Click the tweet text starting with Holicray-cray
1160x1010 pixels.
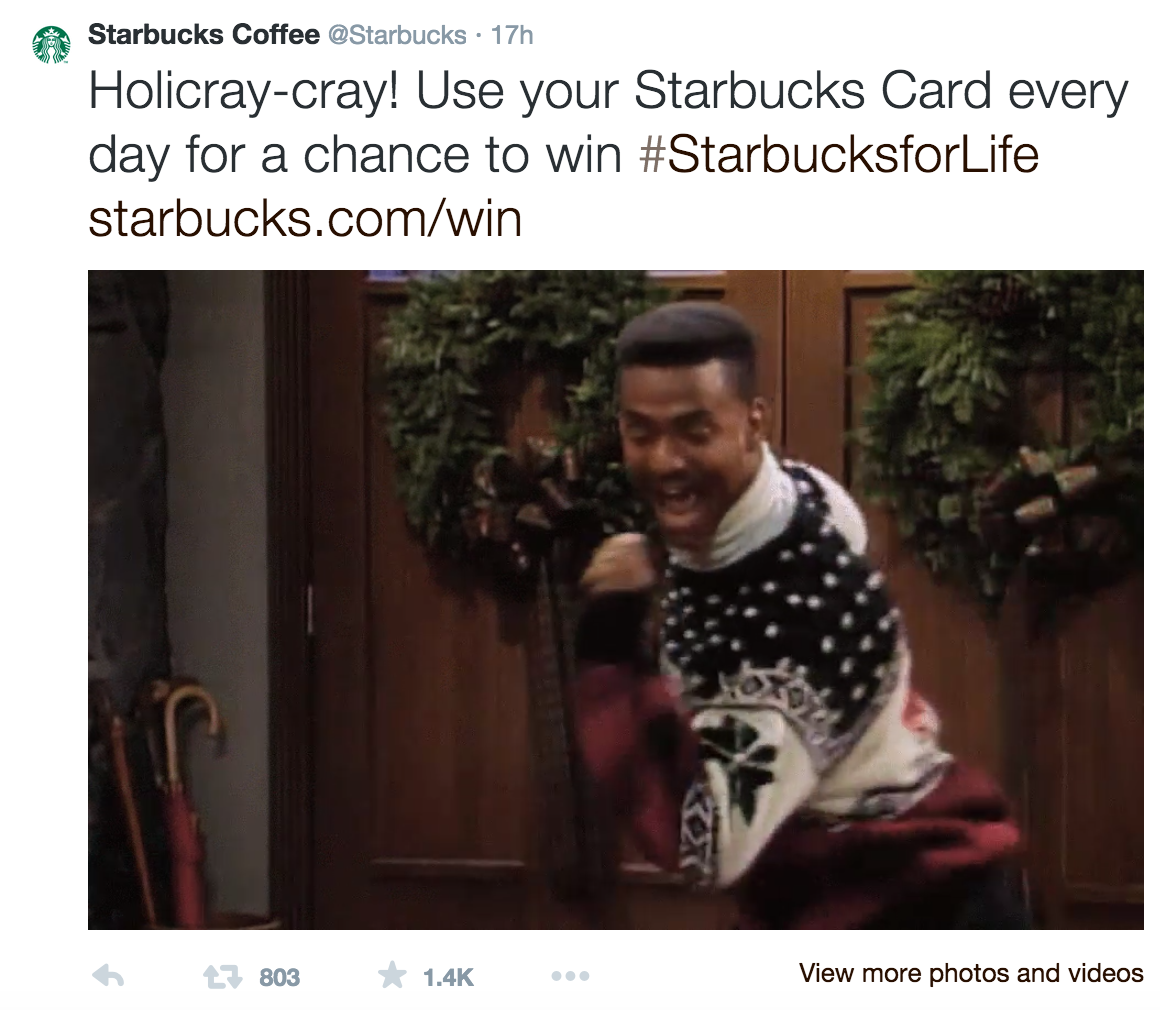[608, 154]
